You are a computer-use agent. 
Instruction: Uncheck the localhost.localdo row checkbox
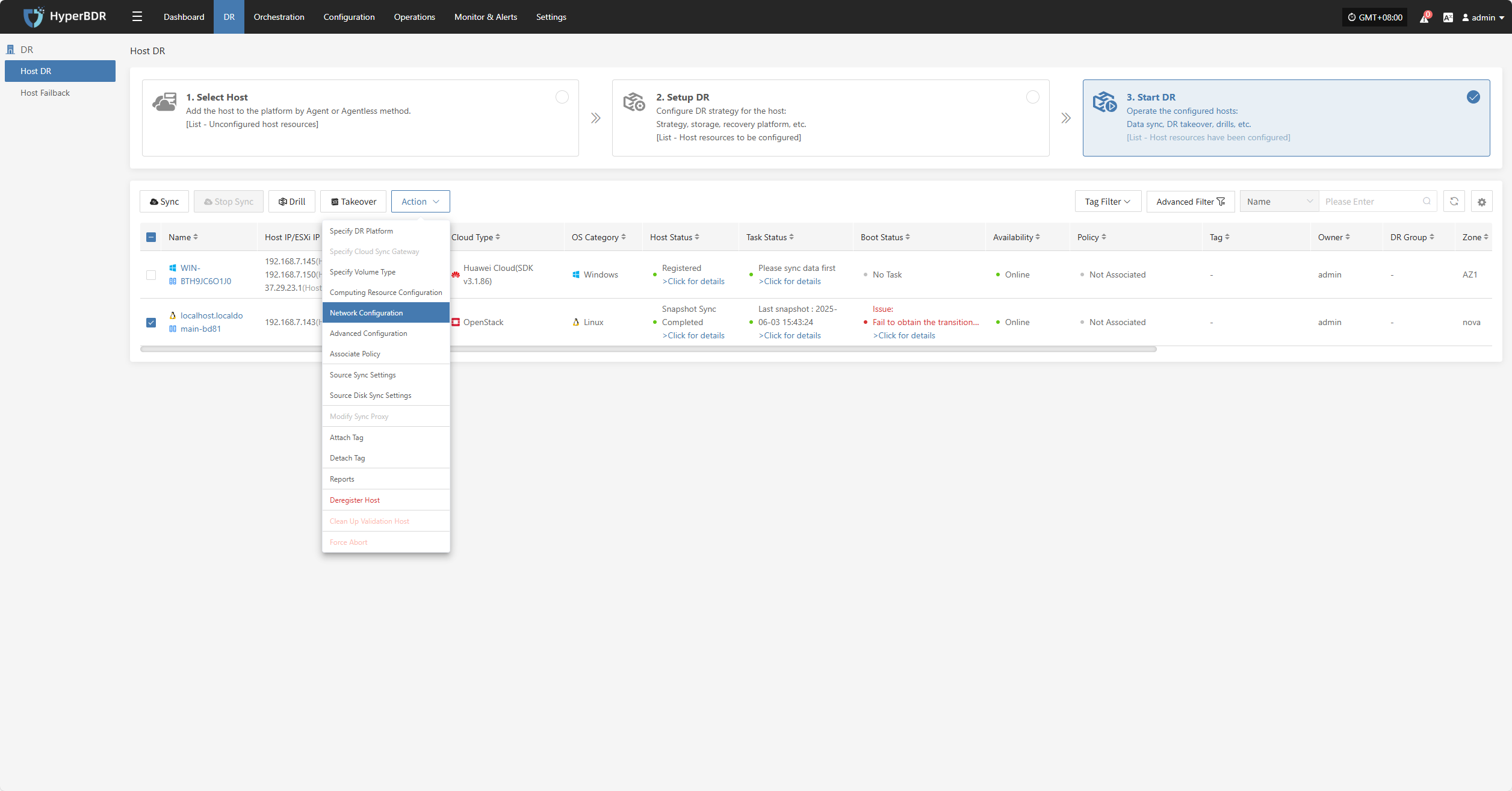151,323
